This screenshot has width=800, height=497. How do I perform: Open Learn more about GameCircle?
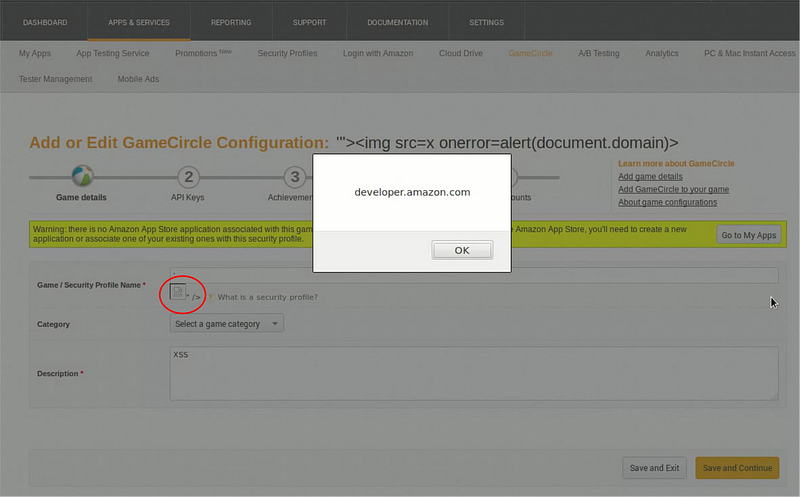click(x=676, y=163)
